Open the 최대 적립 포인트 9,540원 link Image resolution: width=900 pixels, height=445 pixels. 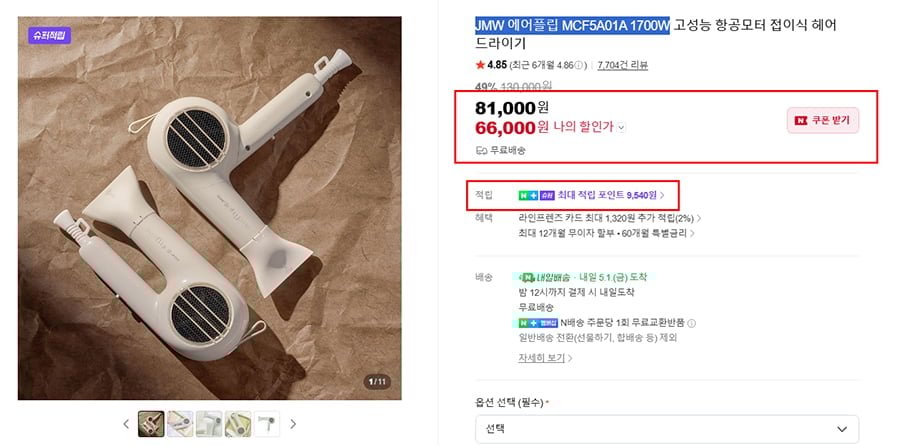(x=611, y=195)
